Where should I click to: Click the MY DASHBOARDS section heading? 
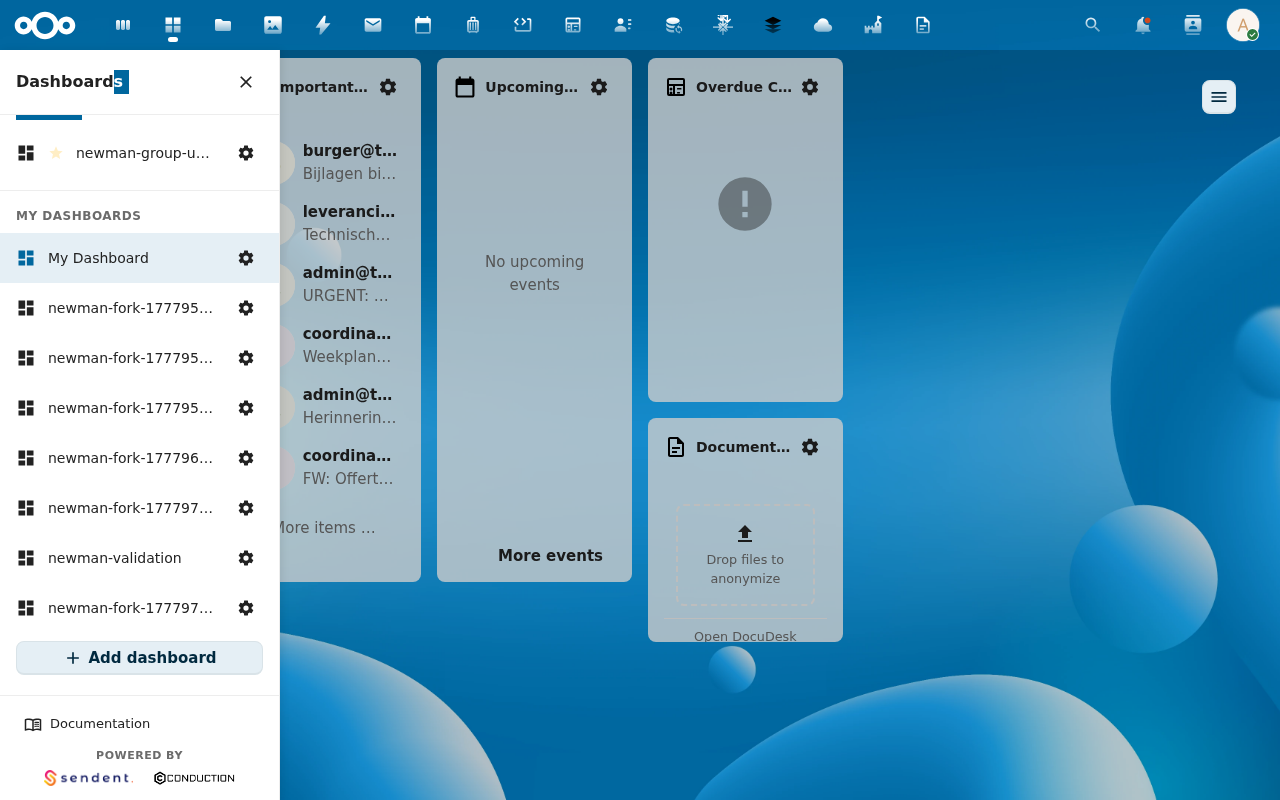pos(78,216)
